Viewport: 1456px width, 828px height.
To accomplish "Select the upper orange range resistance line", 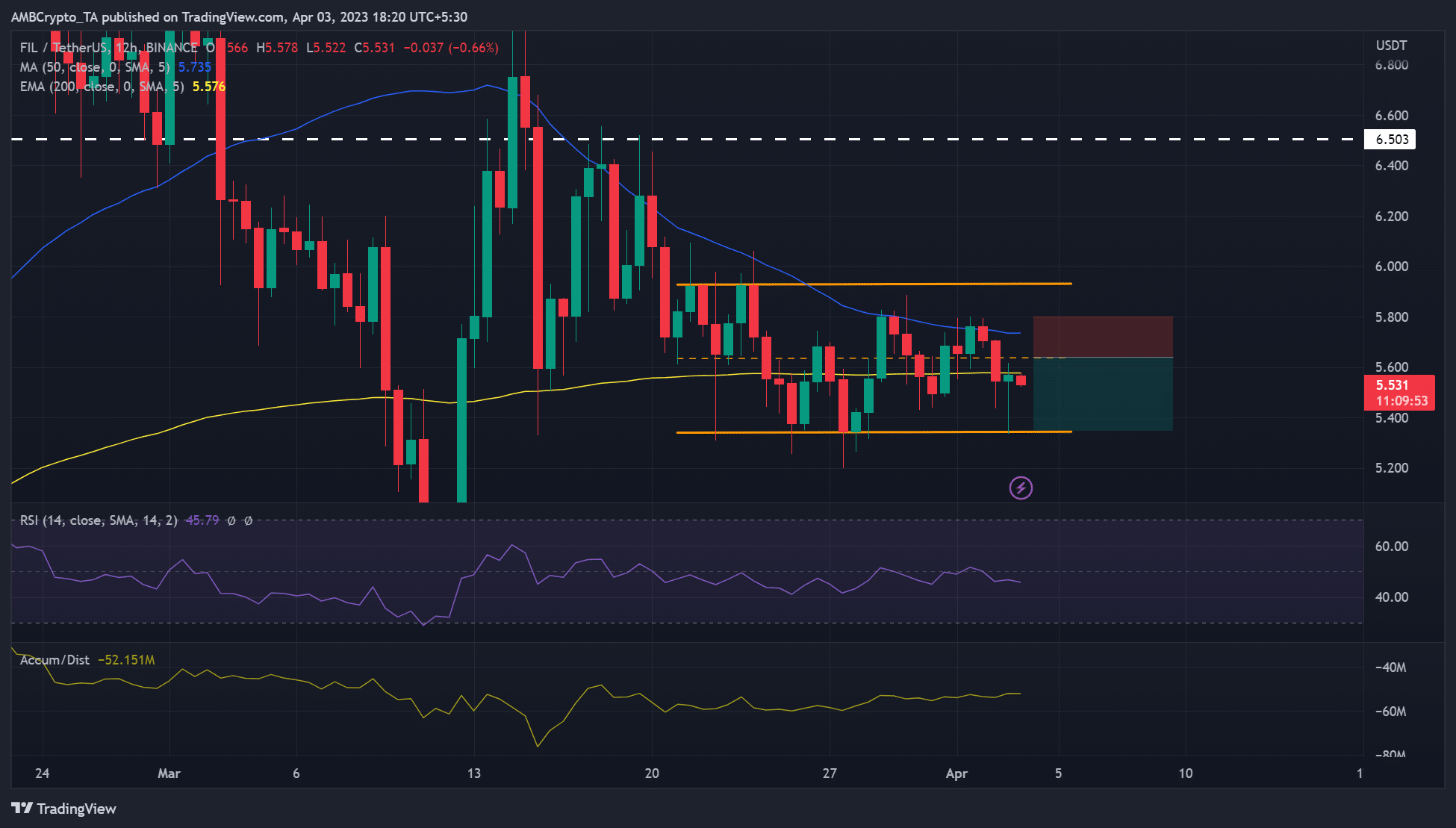I will pos(874,284).
